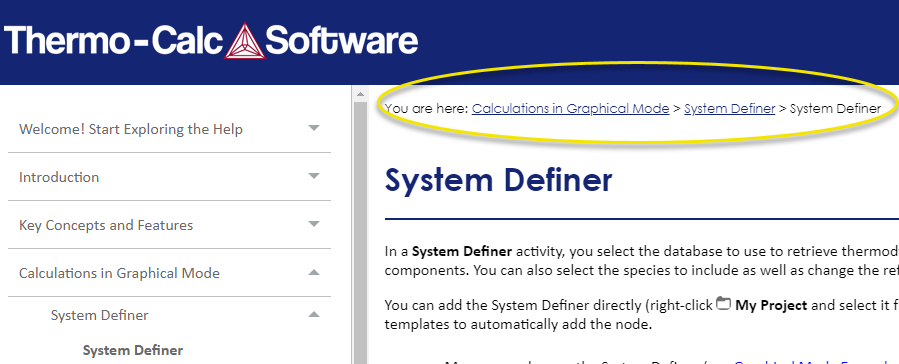Click the final System Definer breadcrumb text

[x=835, y=108]
